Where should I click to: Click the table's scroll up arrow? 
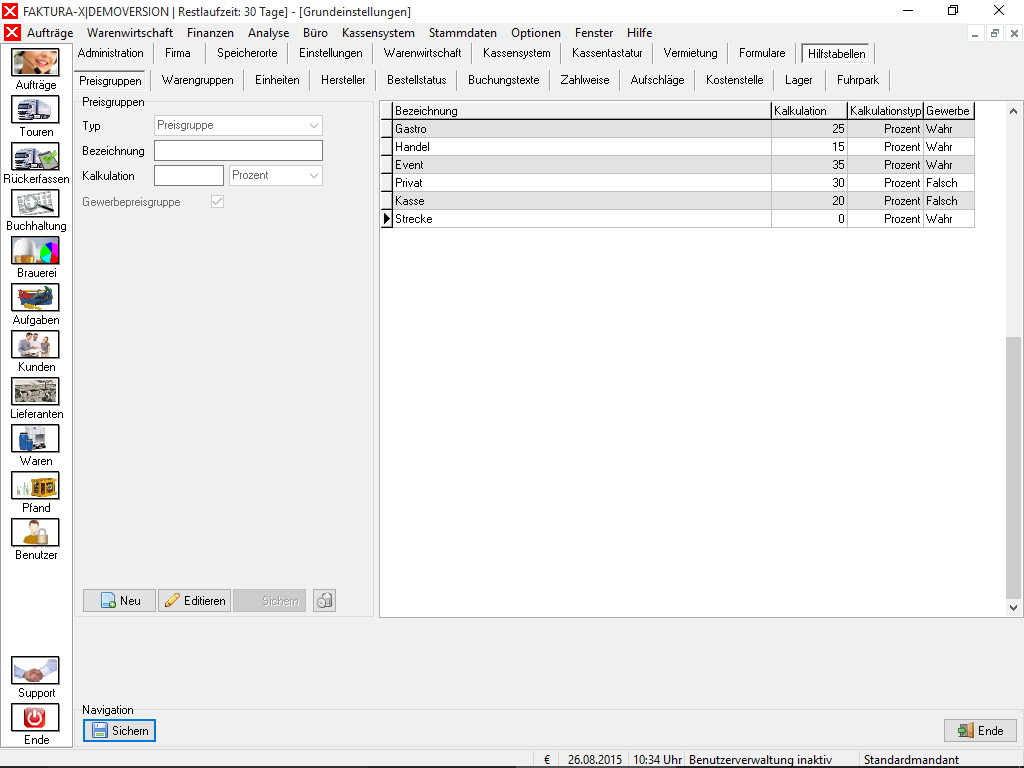click(x=1013, y=111)
